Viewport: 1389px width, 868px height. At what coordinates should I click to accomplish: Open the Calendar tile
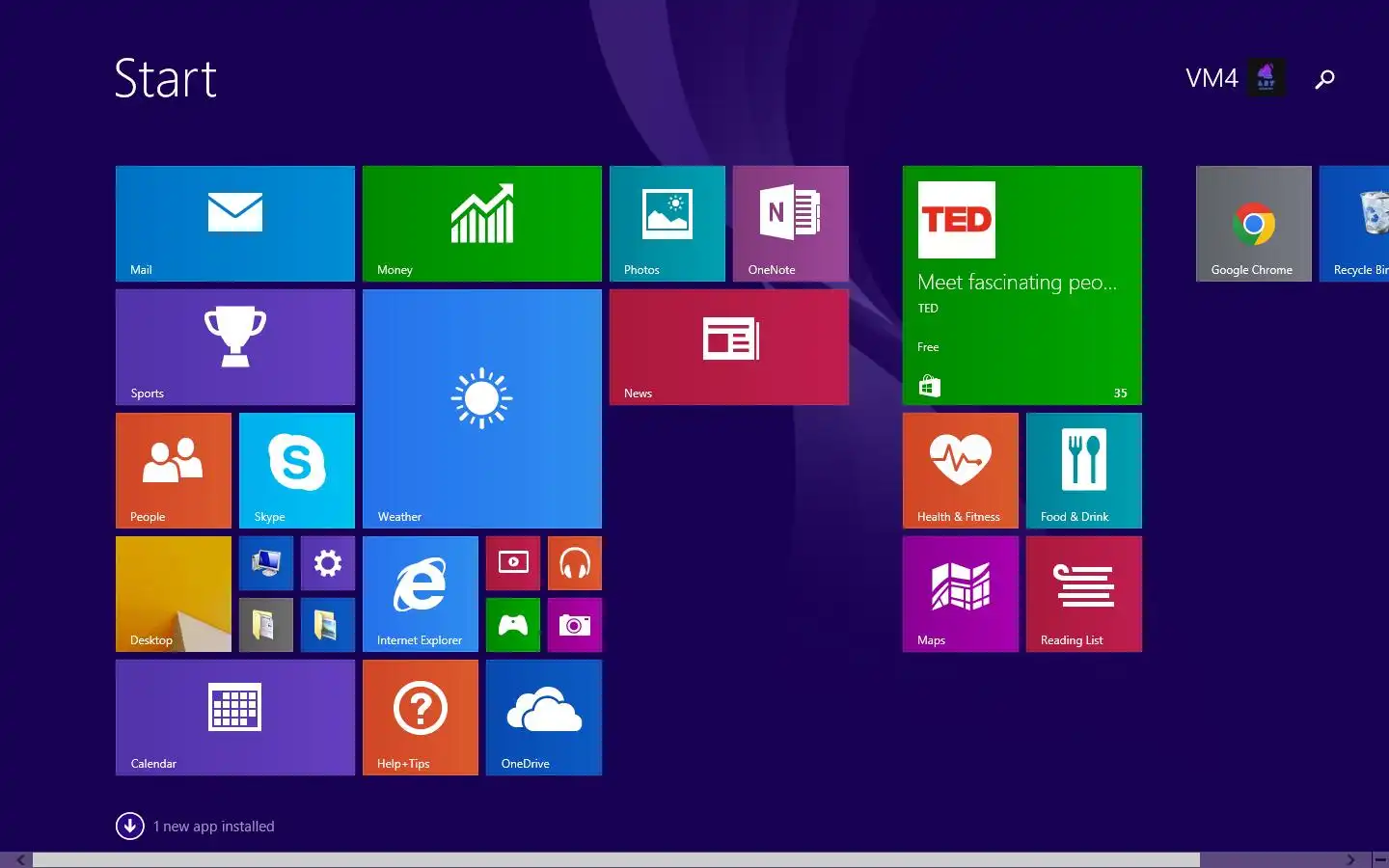click(235, 718)
